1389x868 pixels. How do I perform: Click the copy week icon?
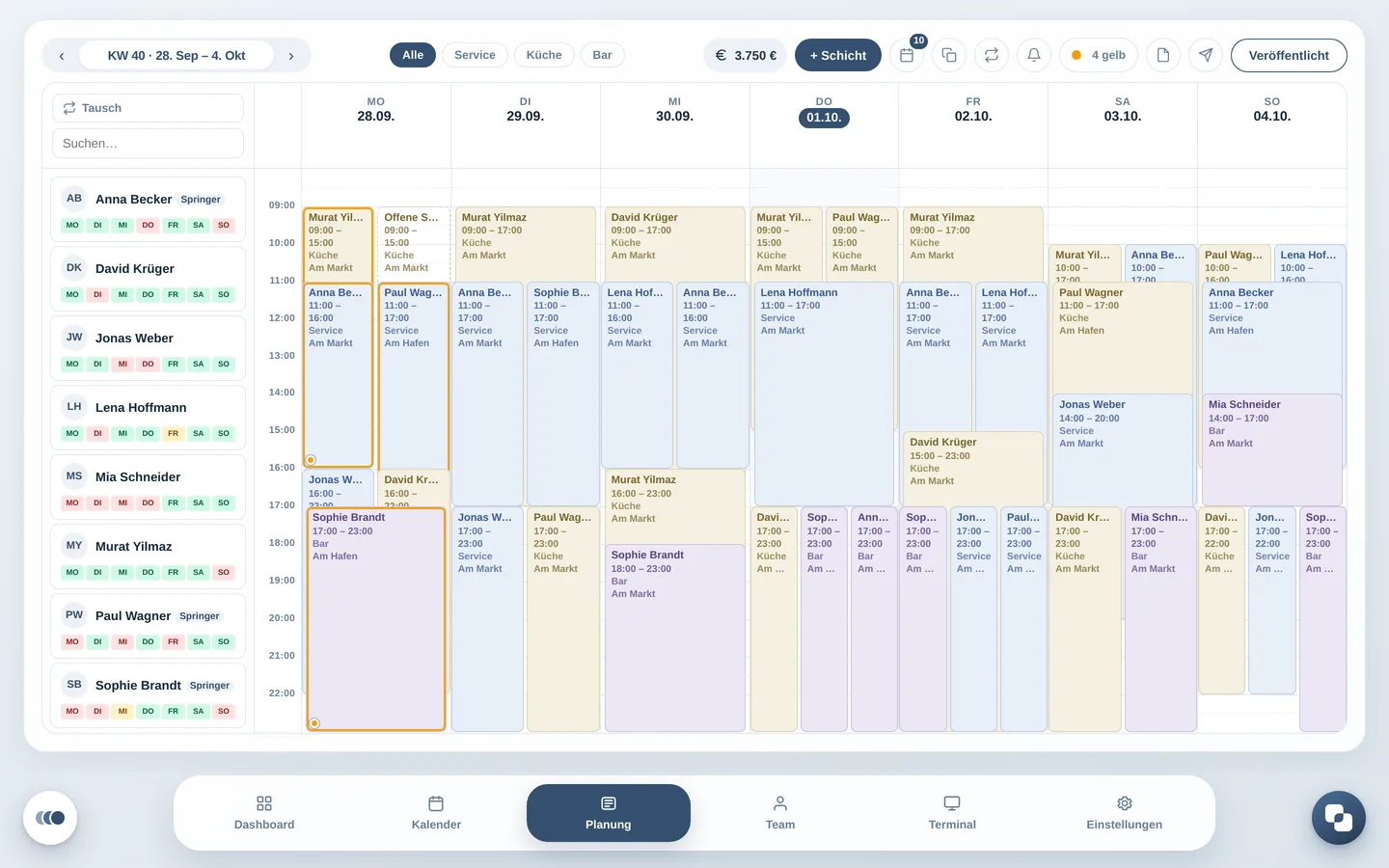[x=949, y=55]
